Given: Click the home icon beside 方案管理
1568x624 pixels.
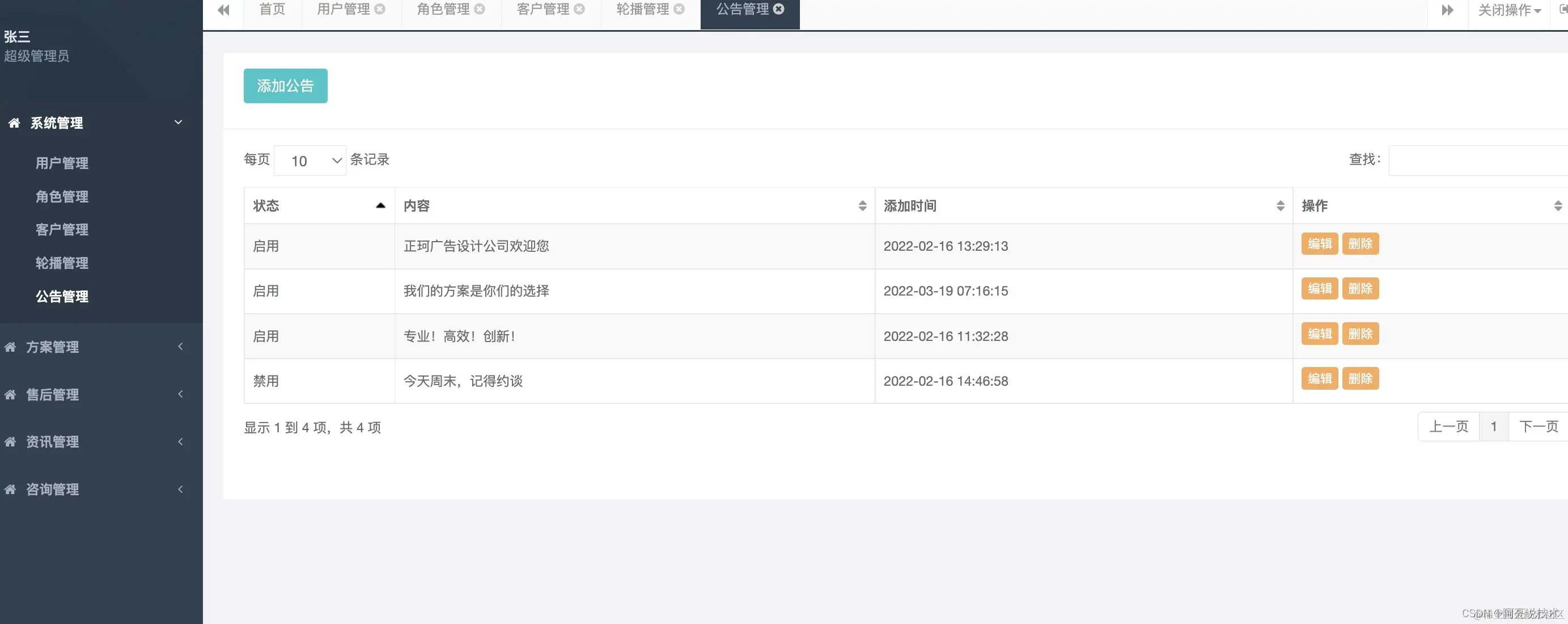Looking at the screenshot, I should coord(10,347).
